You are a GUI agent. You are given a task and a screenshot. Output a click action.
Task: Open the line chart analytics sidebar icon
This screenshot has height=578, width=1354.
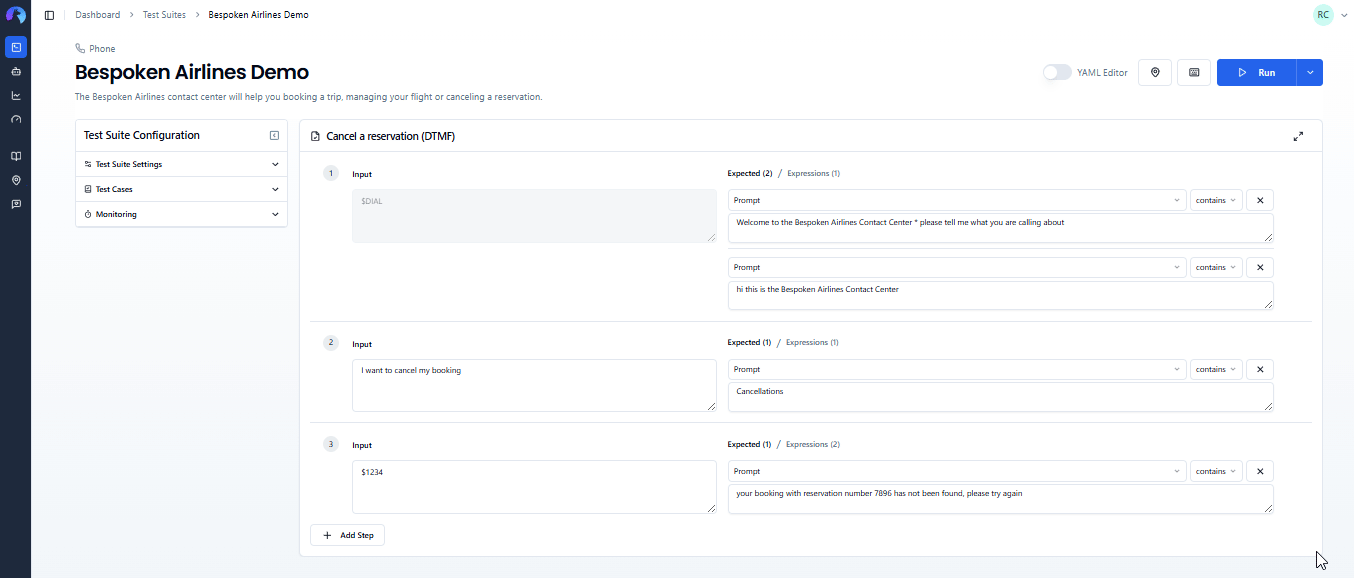click(x=16, y=96)
